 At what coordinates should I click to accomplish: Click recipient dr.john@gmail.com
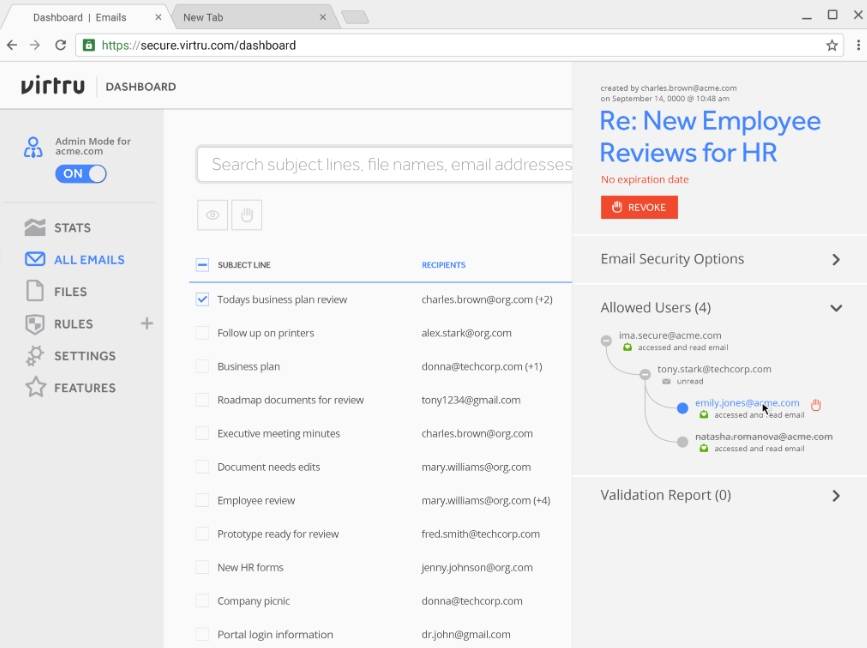pos(466,635)
